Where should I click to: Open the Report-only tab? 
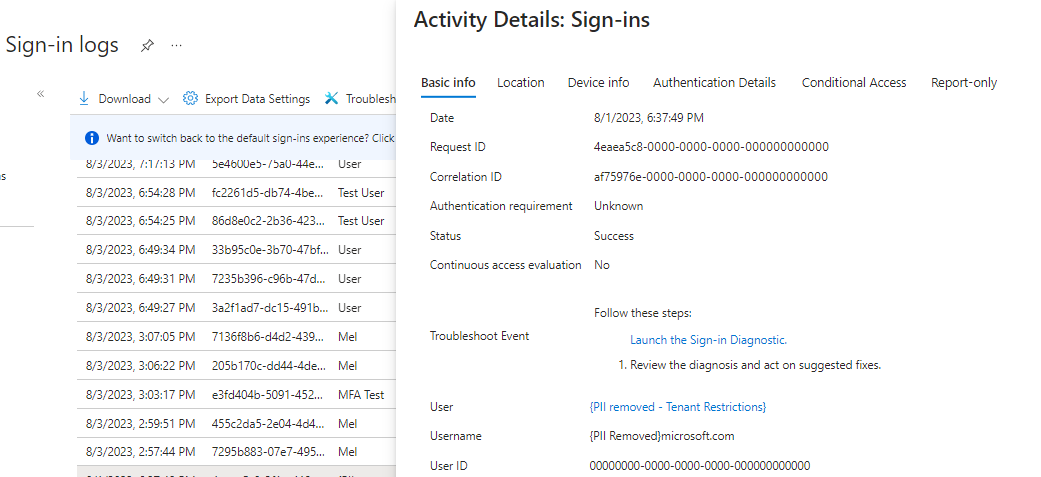pyautogui.click(x=963, y=83)
